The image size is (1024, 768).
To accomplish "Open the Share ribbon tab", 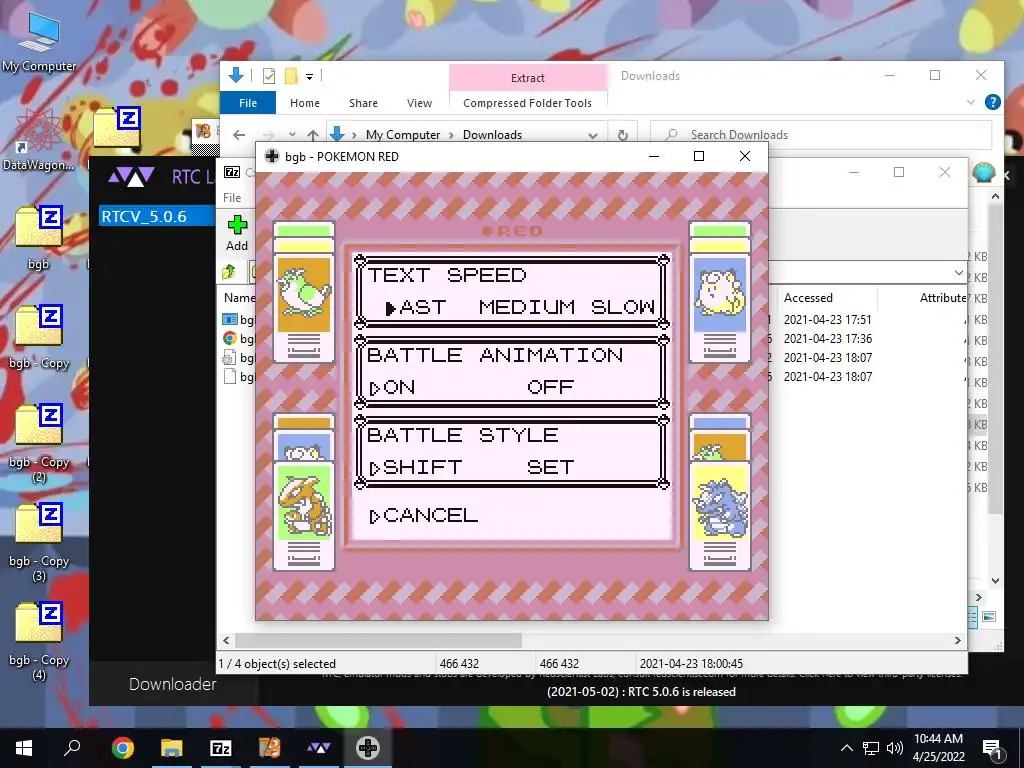I will pos(363,103).
